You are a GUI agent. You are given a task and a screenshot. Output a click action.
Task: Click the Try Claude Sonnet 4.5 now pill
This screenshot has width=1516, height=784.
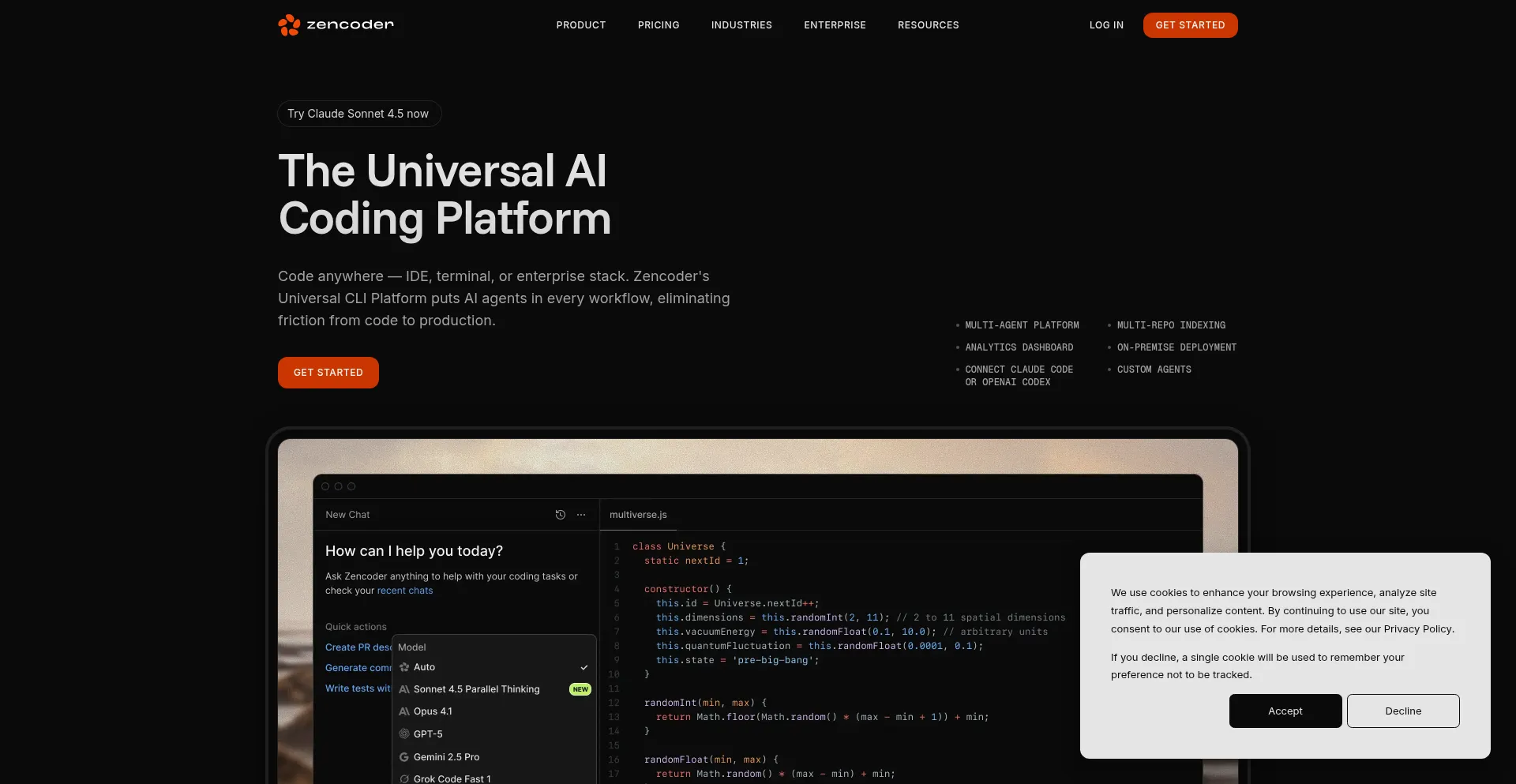(358, 114)
